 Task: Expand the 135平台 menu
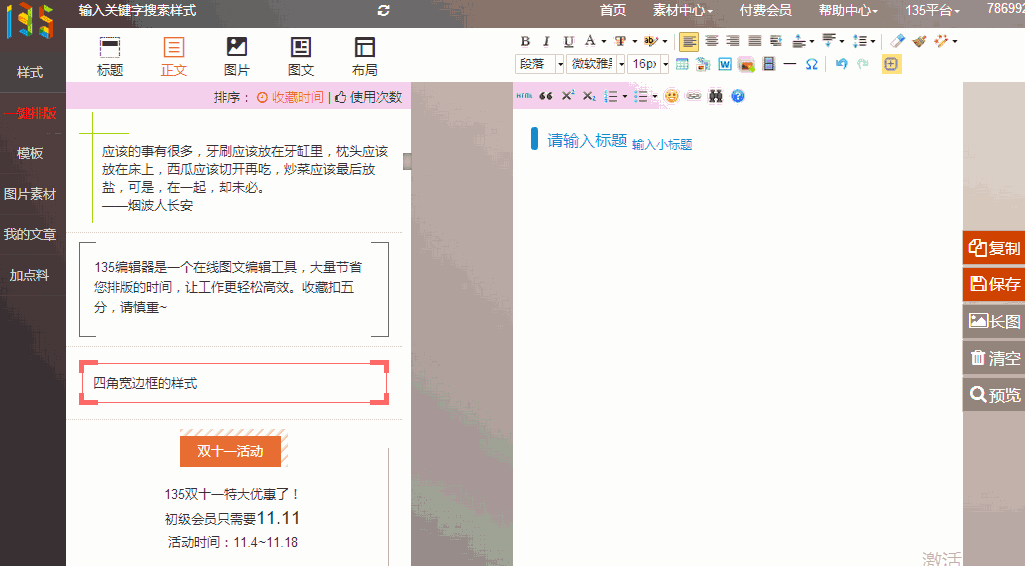pyautogui.click(x=932, y=10)
